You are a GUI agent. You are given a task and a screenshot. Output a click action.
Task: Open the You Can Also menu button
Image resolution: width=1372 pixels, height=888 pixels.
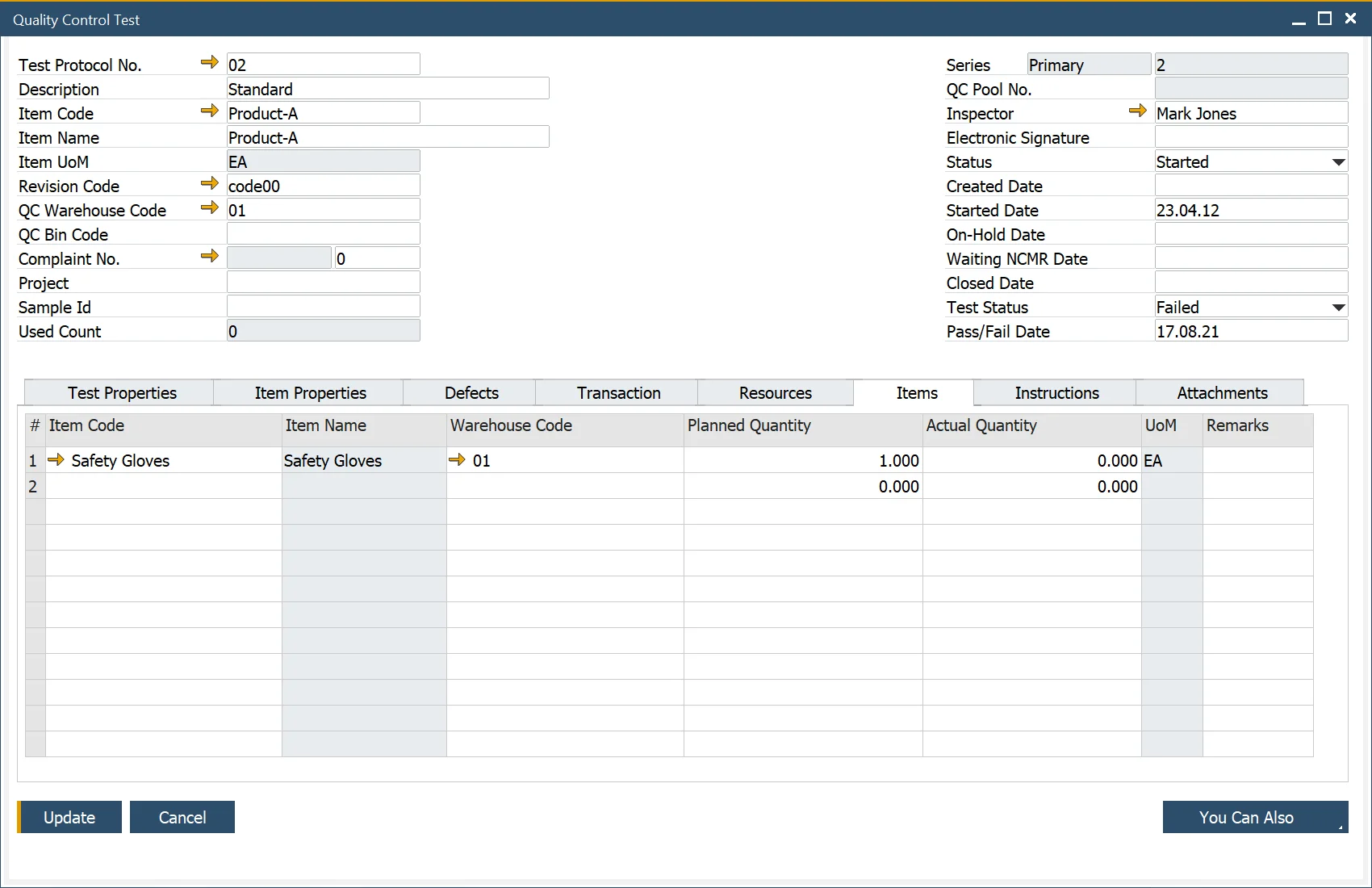pos(1255,817)
